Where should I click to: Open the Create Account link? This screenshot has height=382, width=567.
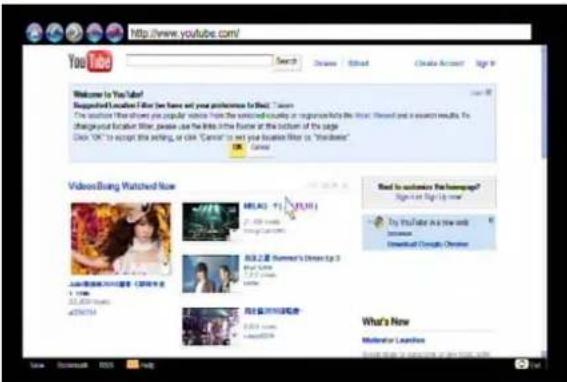coord(439,64)
